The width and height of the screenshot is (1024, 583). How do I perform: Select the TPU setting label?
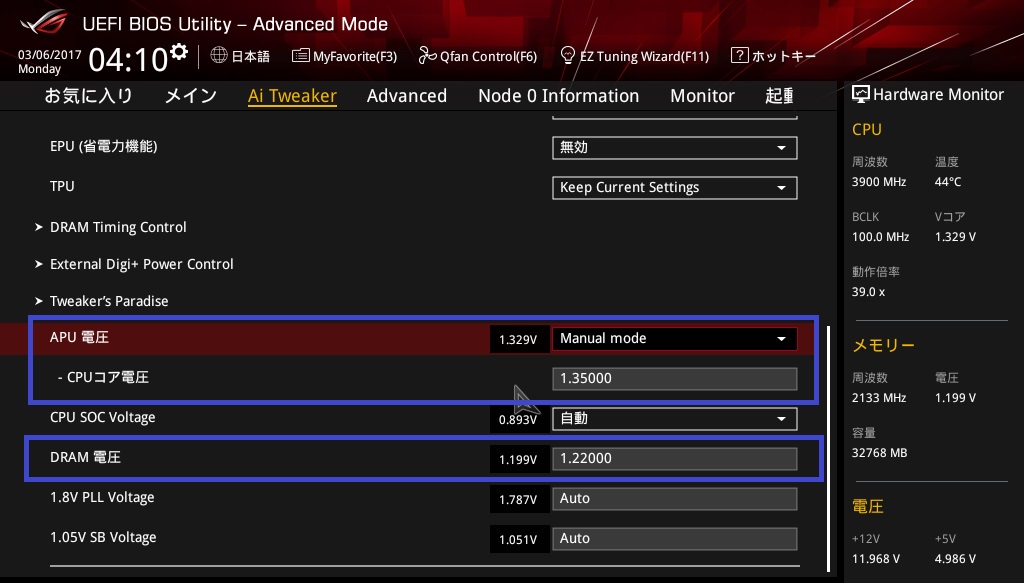(x=62, y=186)
